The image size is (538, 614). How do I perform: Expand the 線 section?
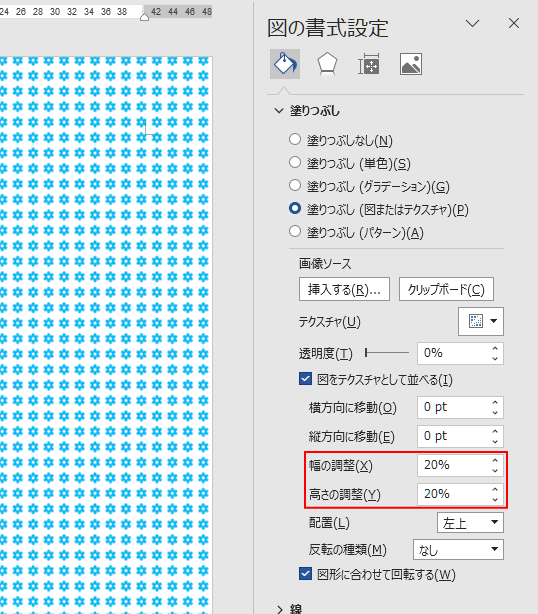(279, 609)
